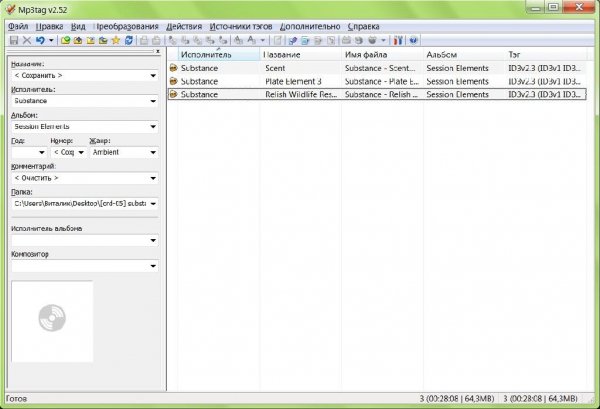Viewport: 600px width, 409px height.
Task: Sort by the Тэг column header
Action: 546,54
